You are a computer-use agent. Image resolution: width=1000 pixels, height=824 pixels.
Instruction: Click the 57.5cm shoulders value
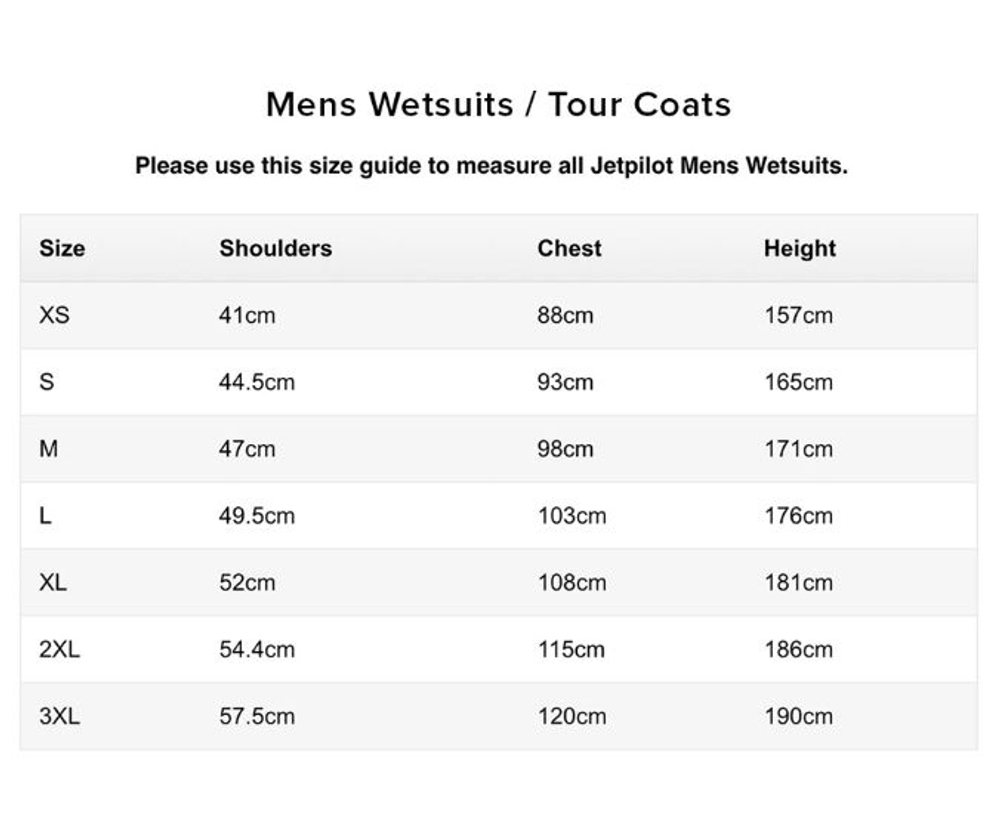[x=257, y=716]
